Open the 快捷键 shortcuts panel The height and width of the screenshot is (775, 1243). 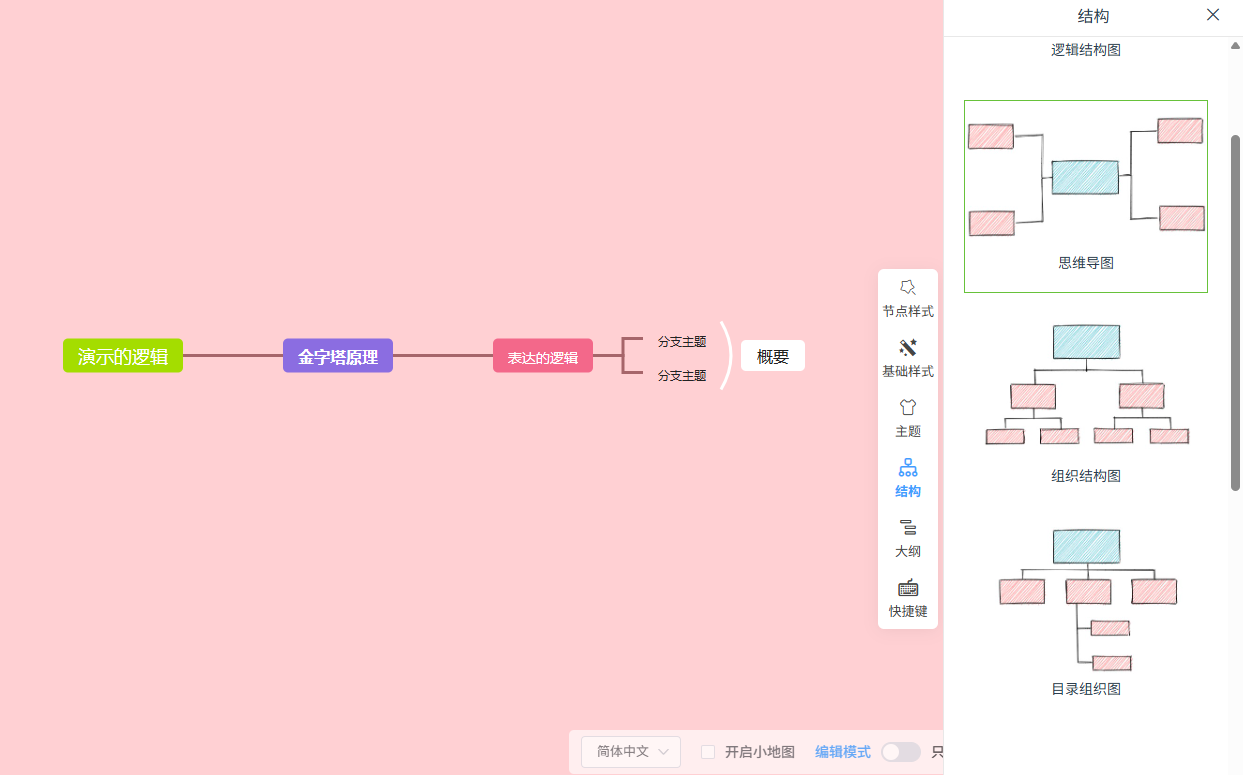(x=908, y=599)
